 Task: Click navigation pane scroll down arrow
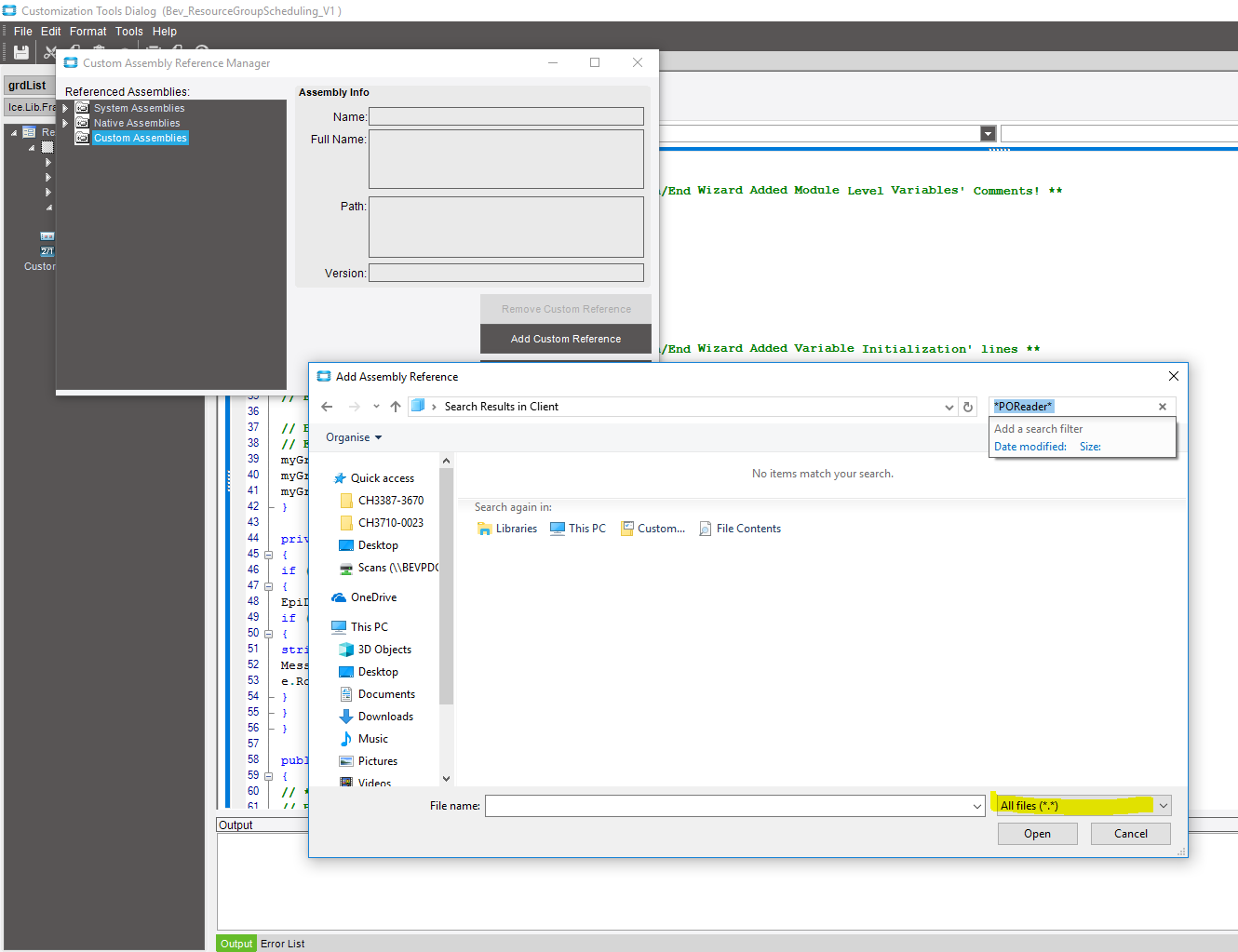pos(446,779)
